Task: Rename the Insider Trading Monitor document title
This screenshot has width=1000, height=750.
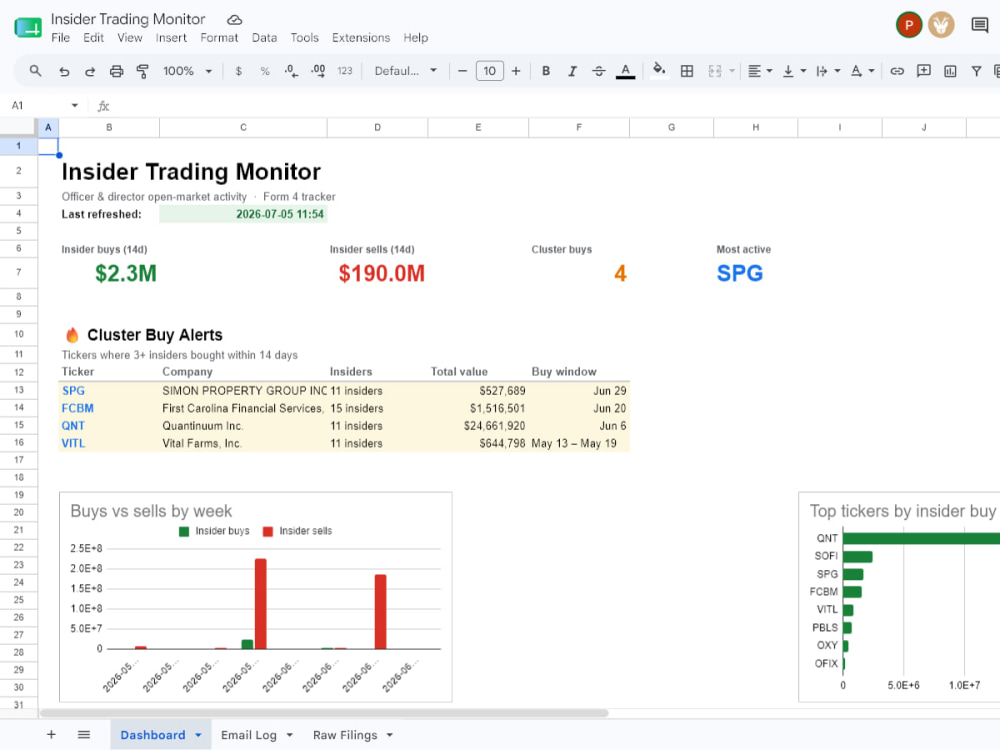Action: pos(128,19)
